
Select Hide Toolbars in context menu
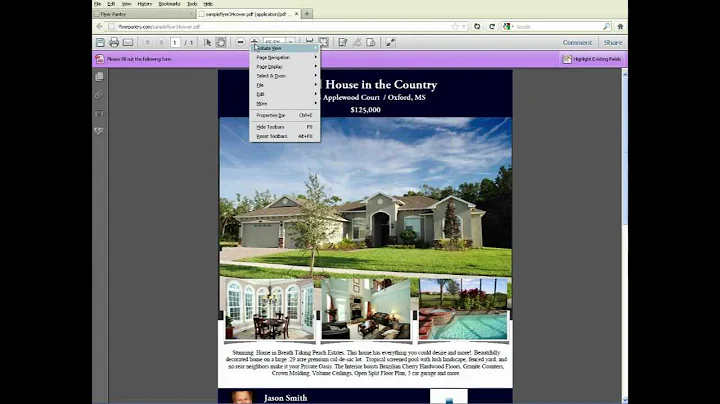pyautogui.click(x=285, y=127)
